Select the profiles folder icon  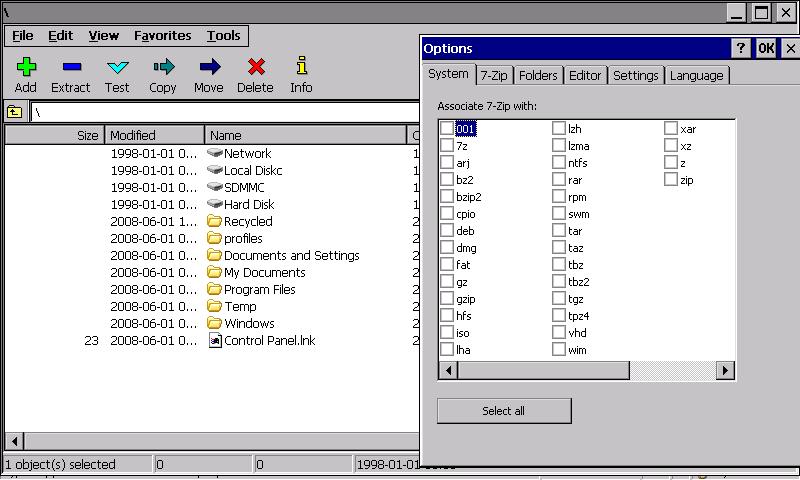215,238
